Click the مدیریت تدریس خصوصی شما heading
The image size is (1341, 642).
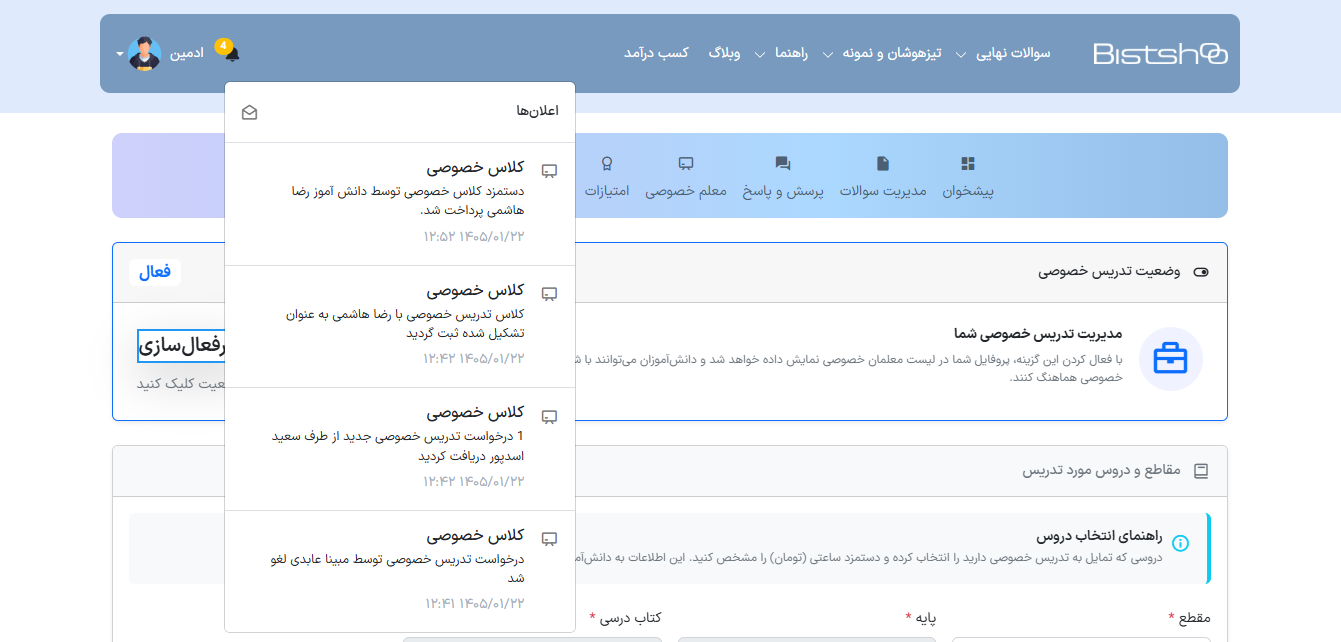(1039, 334)
